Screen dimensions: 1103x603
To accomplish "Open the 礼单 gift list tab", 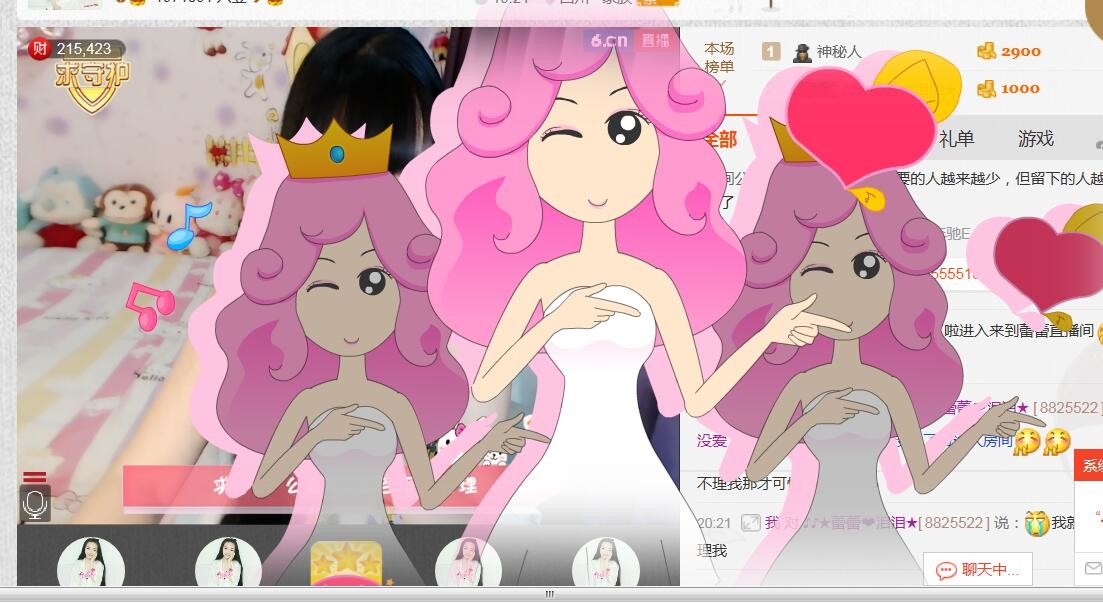I will [956, 139].
